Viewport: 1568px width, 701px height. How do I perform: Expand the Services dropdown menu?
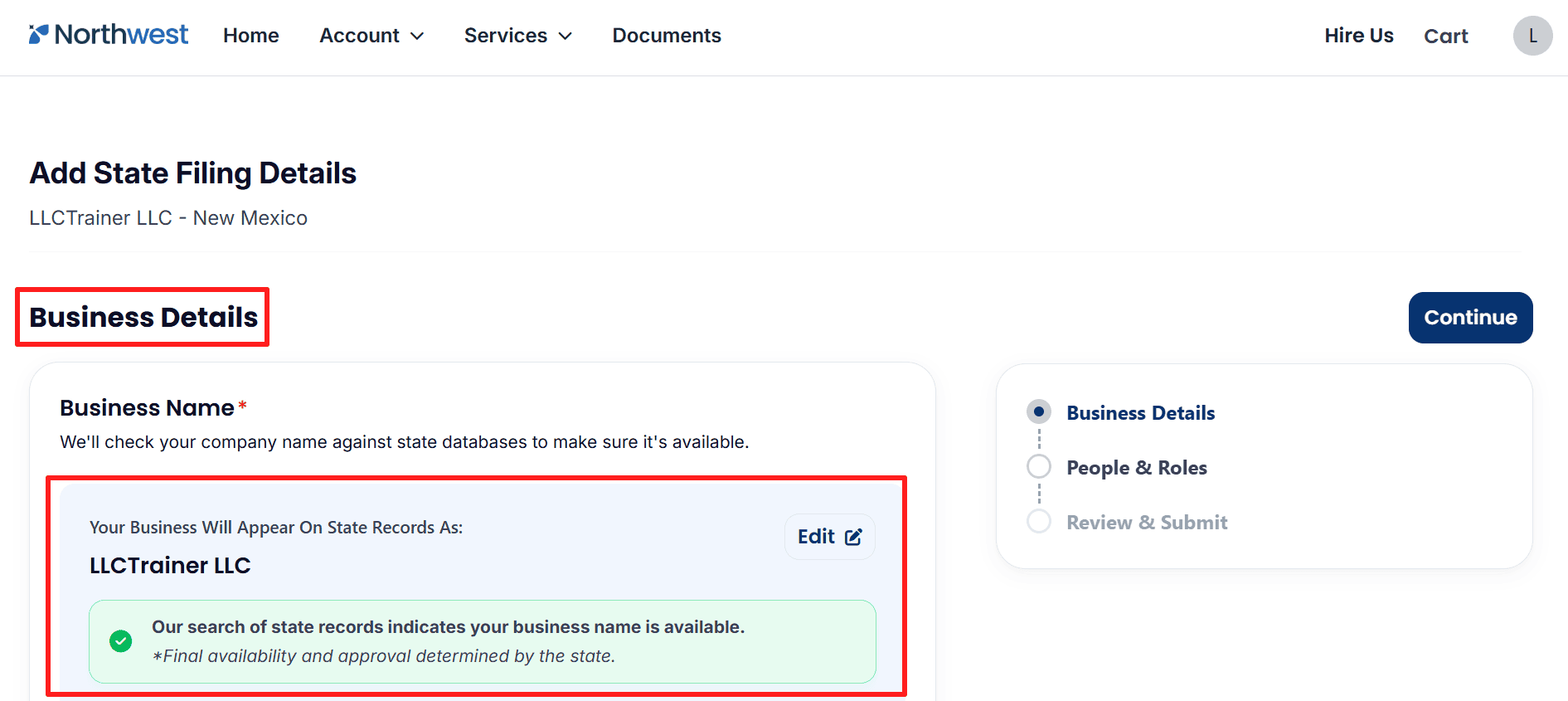[517, 36]
